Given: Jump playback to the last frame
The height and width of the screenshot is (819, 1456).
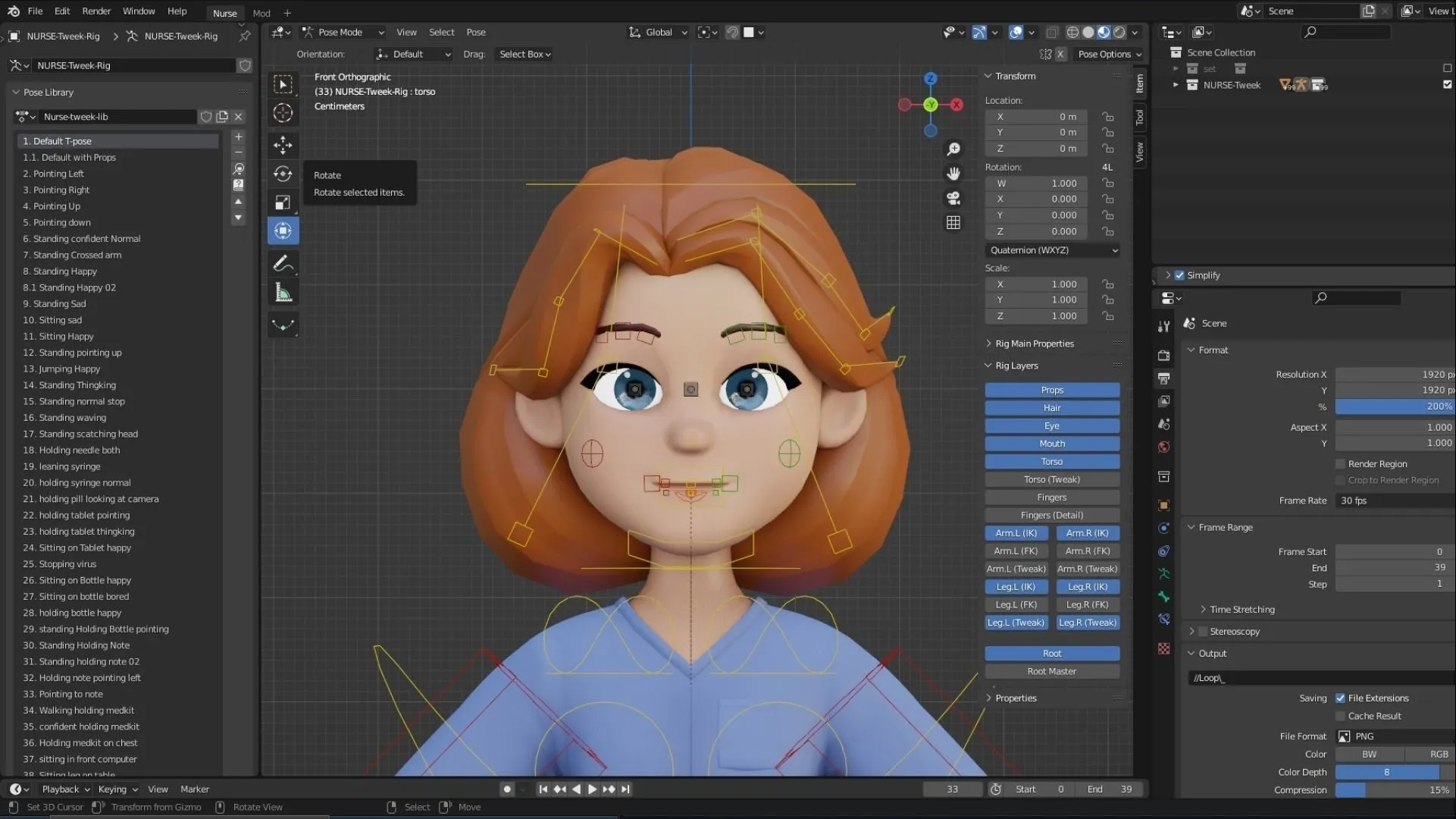Looking at the screenshot, I should [625, 789].
